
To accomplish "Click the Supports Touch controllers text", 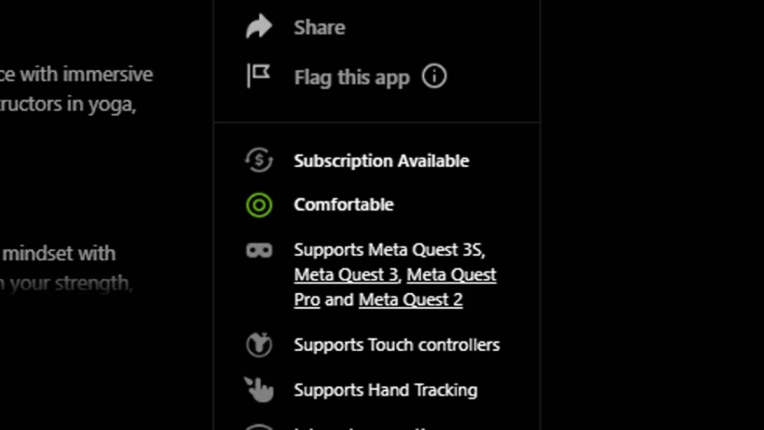I will pos(396,345).
